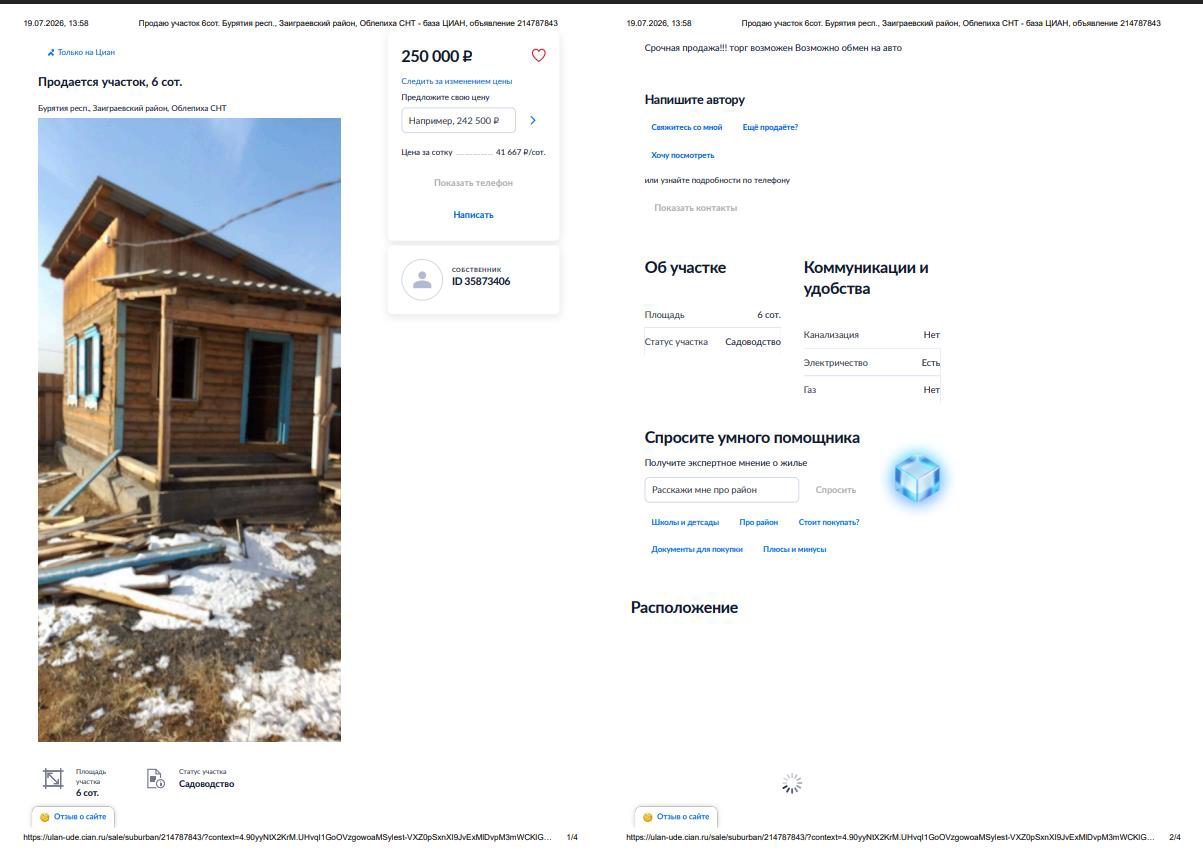Choose Стоит покупать? suggestion
The width and height of the screenshot is (1203, 853).
[x=829, y=522]
